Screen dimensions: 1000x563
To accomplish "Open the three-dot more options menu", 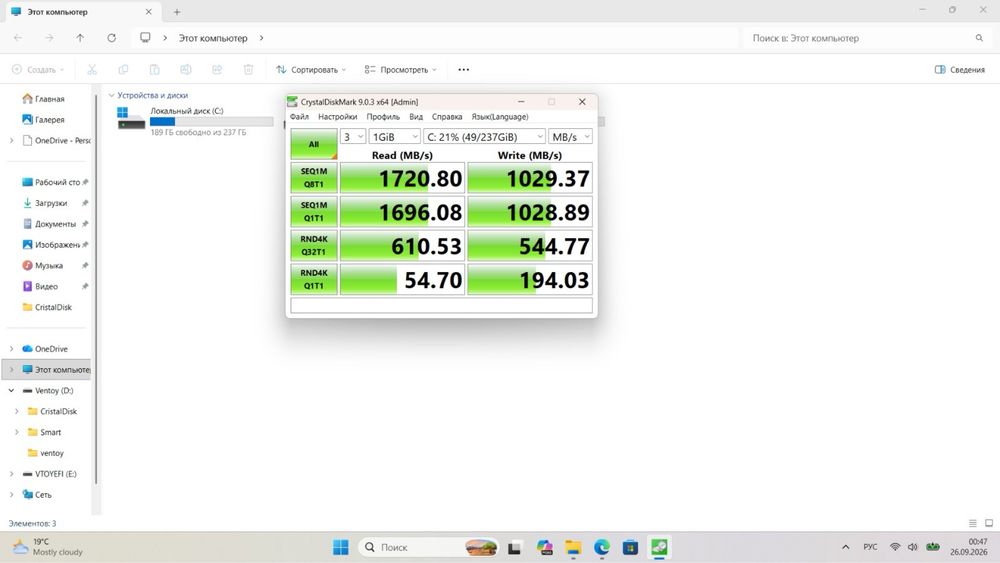I will pos(464,69).
